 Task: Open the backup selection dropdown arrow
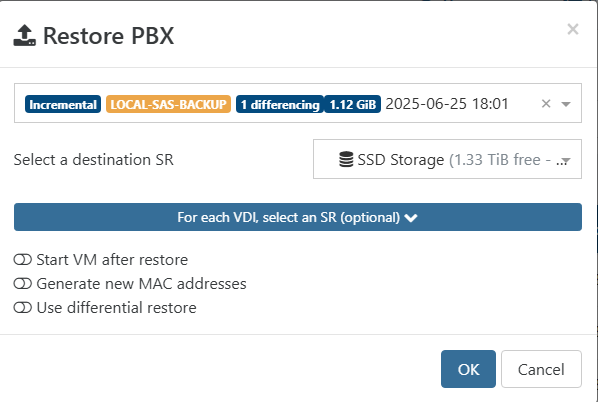tap(566, 104)
